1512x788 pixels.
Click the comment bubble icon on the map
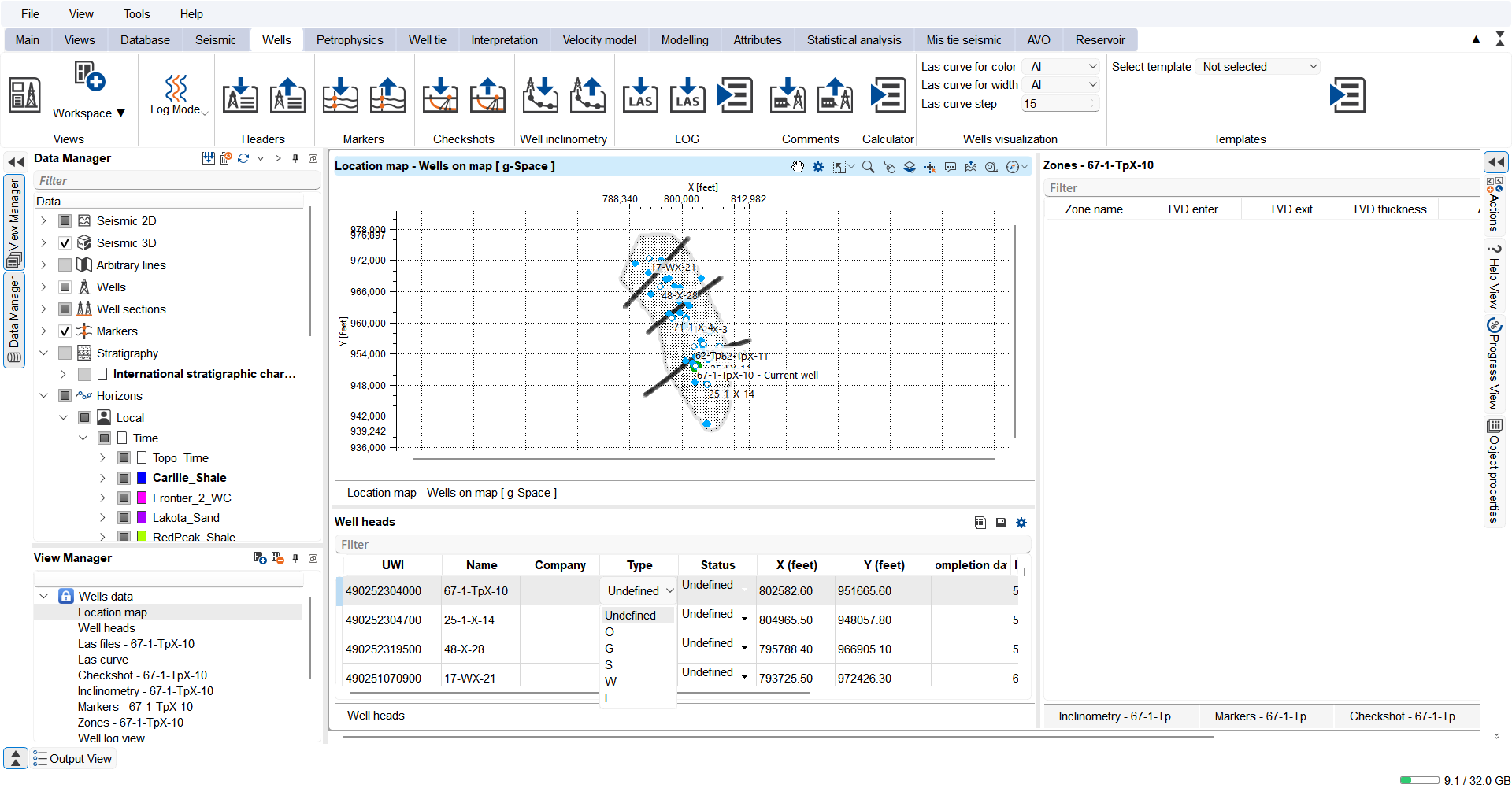click(x=951, y=167)
